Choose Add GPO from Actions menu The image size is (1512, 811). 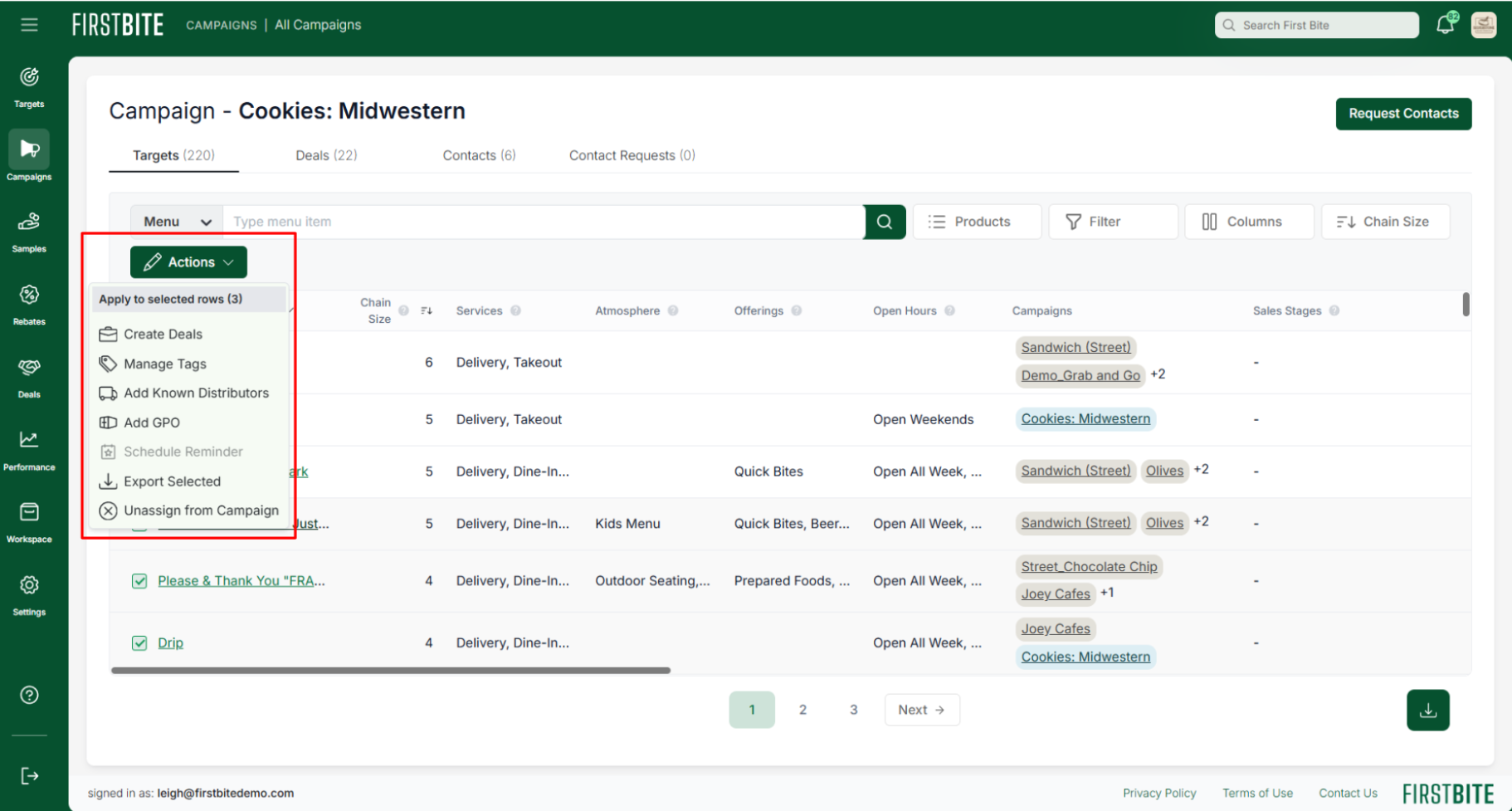pyautogui.click(x=188, y=423)
